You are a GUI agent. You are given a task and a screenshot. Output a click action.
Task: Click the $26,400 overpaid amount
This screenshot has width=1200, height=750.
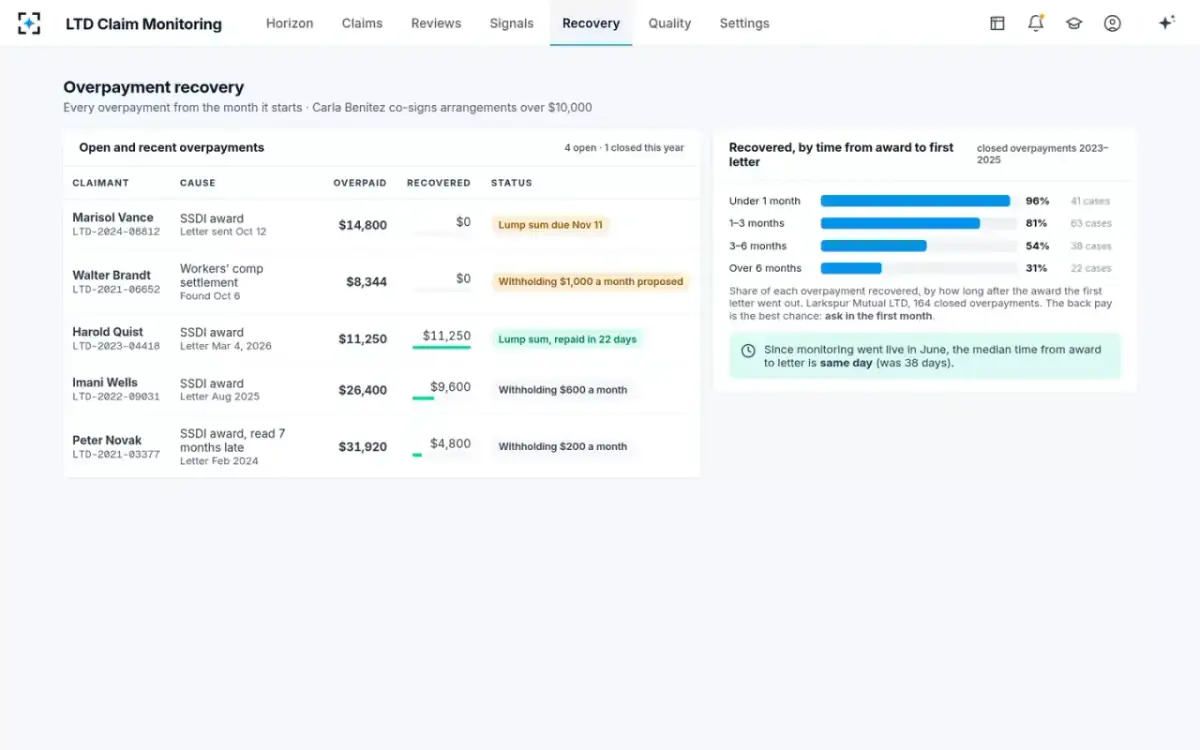(363, 390)
